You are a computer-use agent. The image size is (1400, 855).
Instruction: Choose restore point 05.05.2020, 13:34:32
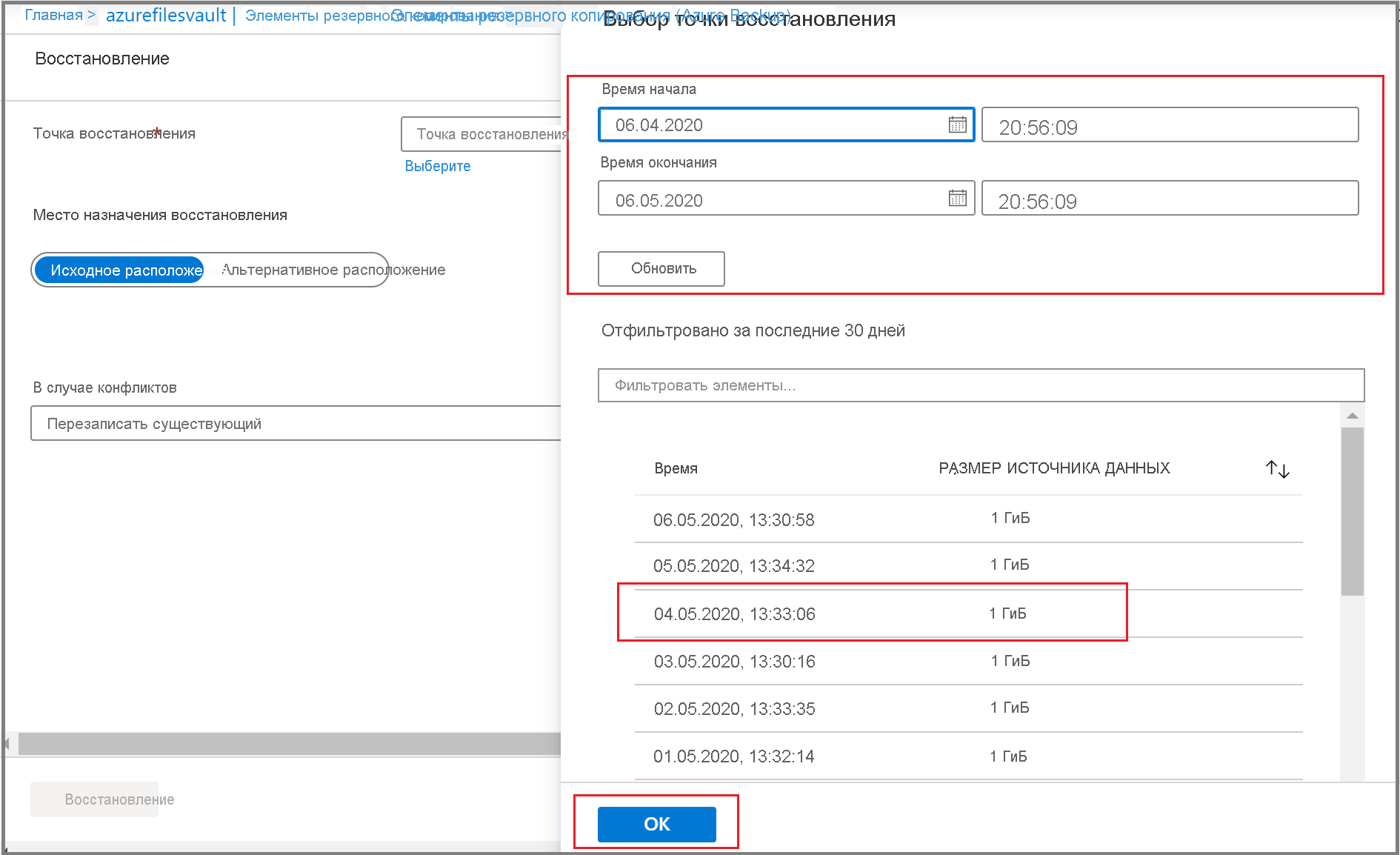click(733, 566)
